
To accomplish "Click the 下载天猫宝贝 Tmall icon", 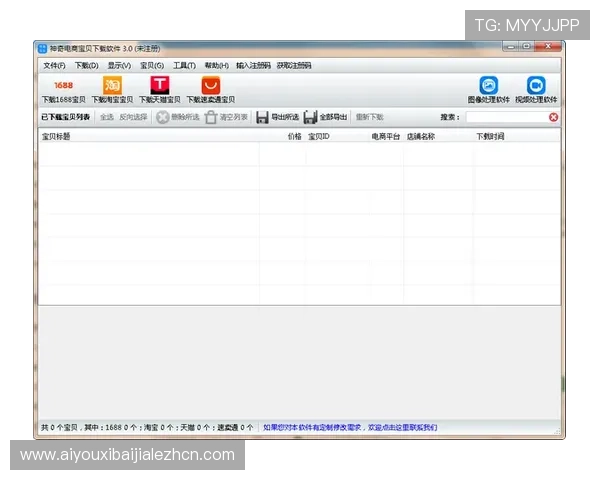I will coord(160,86).
